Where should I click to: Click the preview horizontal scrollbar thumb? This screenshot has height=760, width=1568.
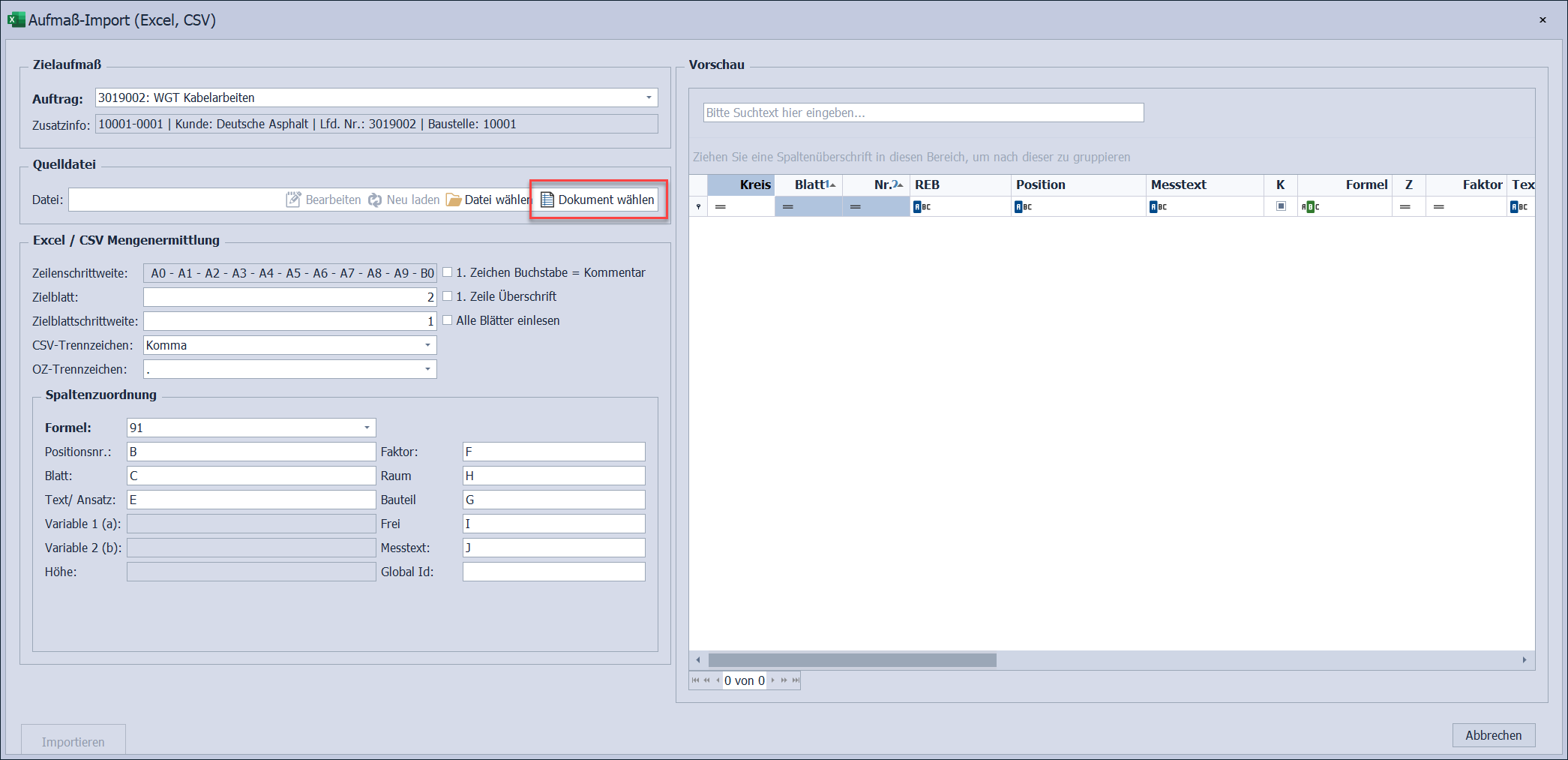click(852, 660)
